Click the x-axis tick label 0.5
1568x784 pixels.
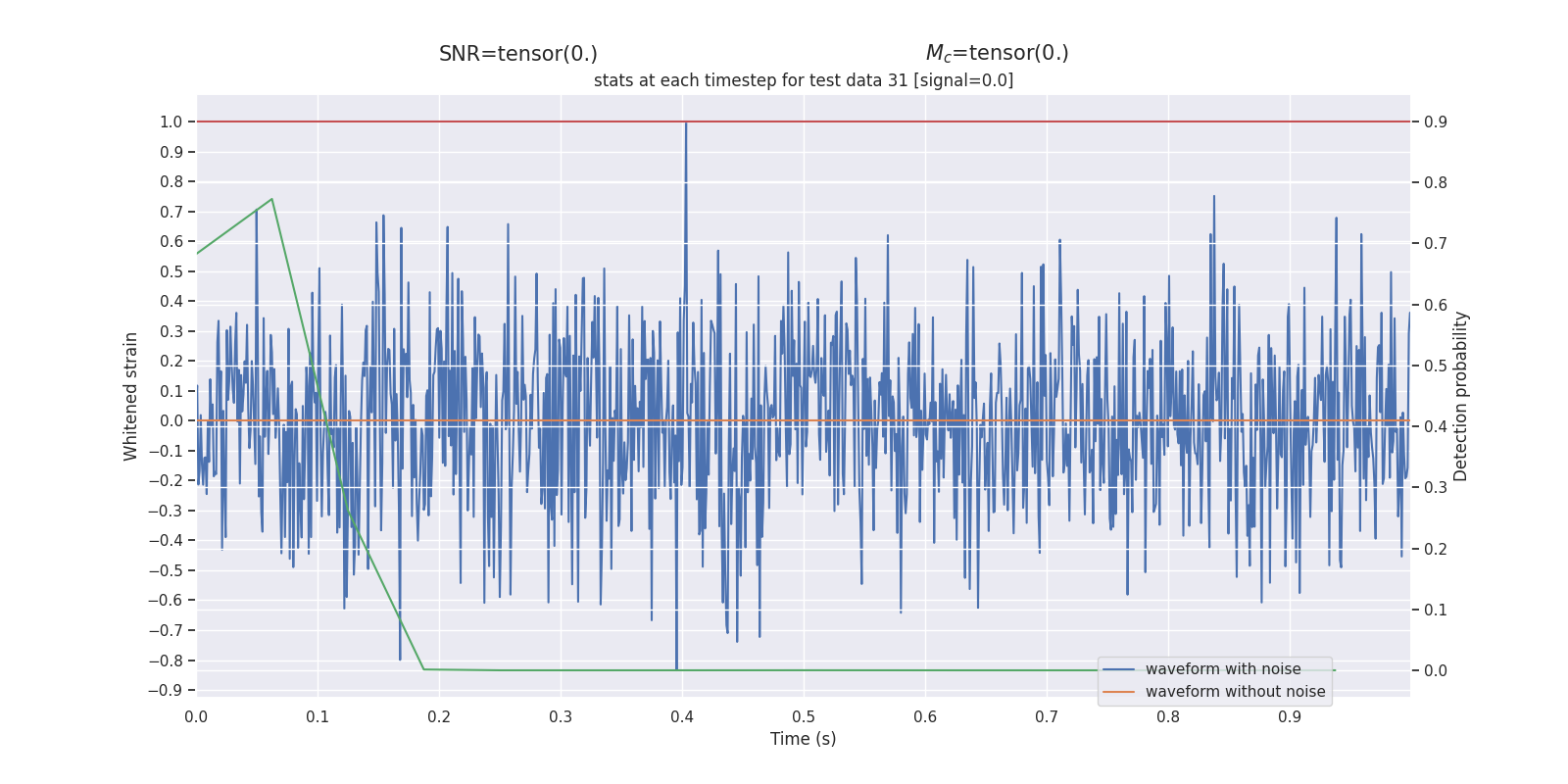point(804,716)
